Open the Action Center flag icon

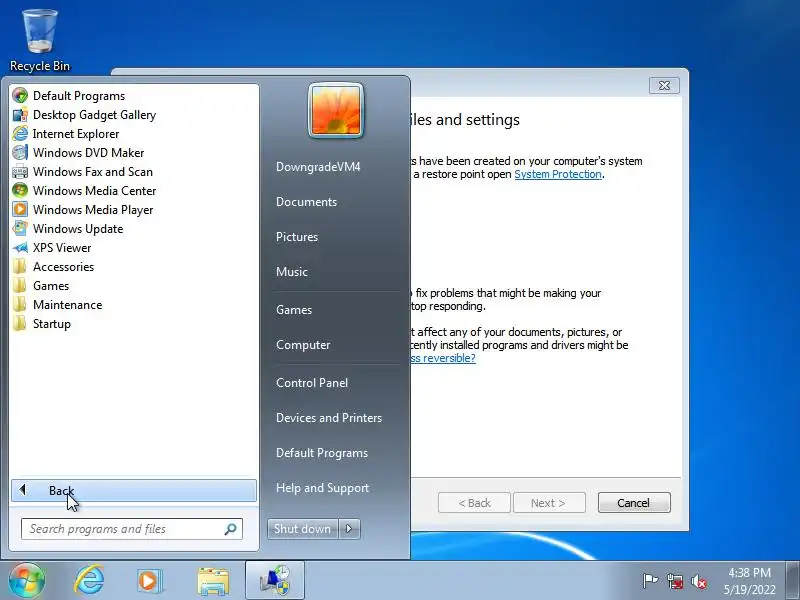649,581
